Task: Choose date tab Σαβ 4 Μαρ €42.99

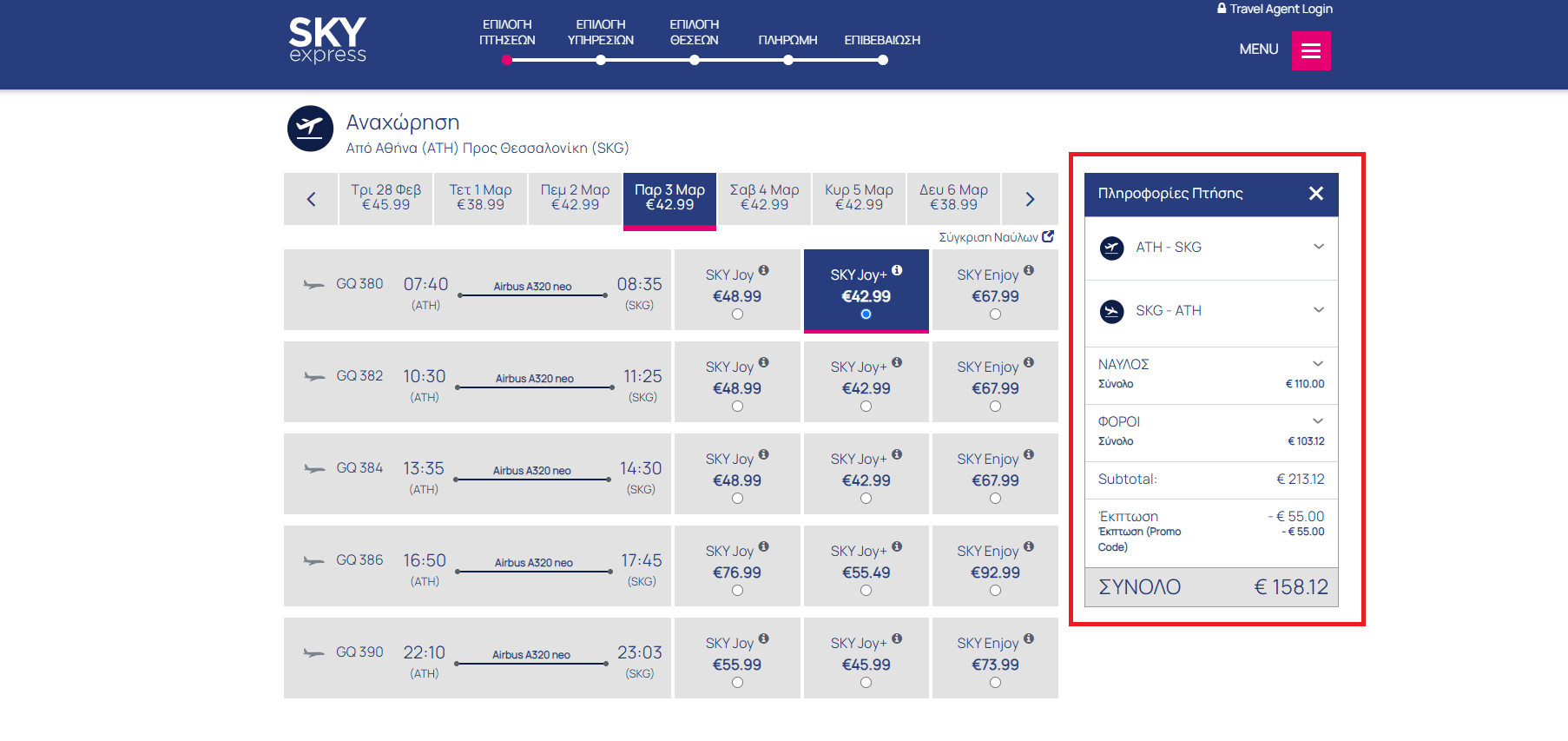Action: point(764,198)
